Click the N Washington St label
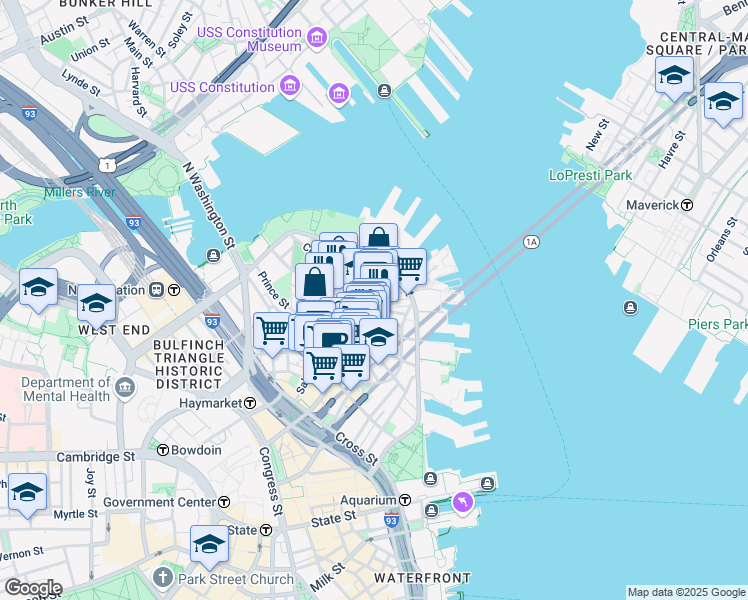This screenshot has height=600, width=748. [209, 205]
